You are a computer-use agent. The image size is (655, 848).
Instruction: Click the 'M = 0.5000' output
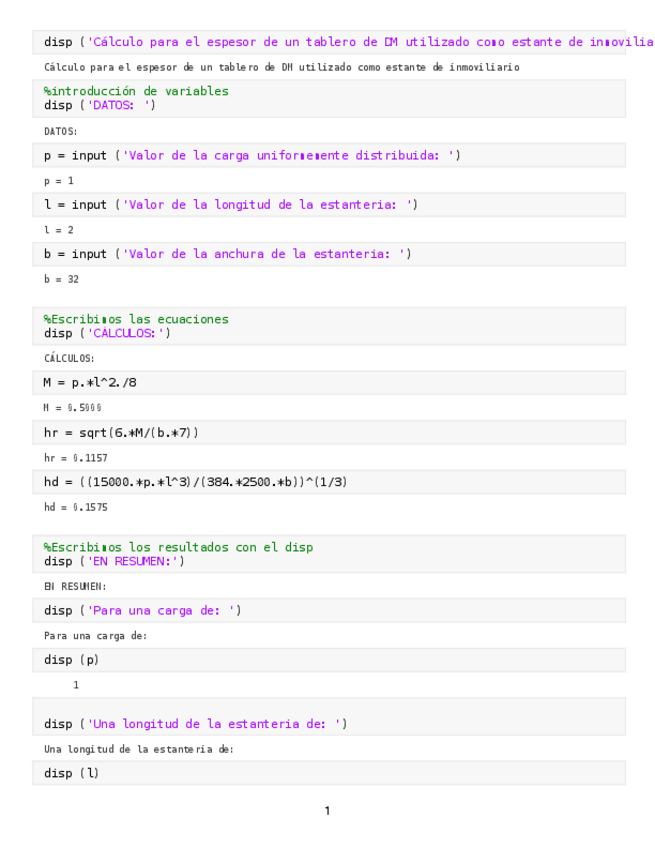click(72, 408)
